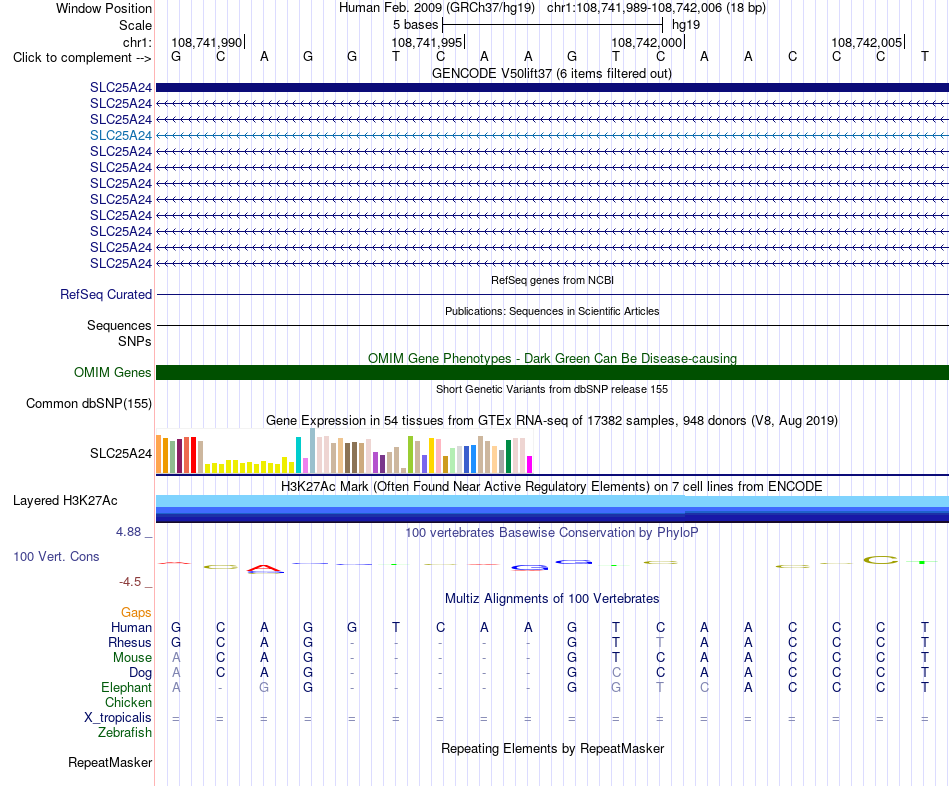Click position marker 108,742,000 on ruler
Screen dimensions: 950x786
[646, 42]
